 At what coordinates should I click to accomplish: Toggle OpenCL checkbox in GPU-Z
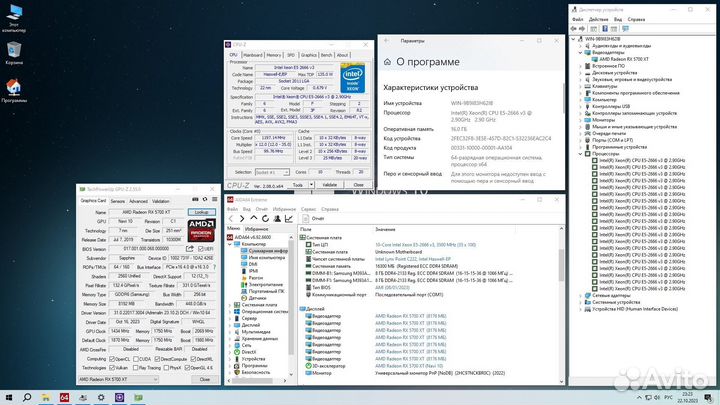click(112, 359)
